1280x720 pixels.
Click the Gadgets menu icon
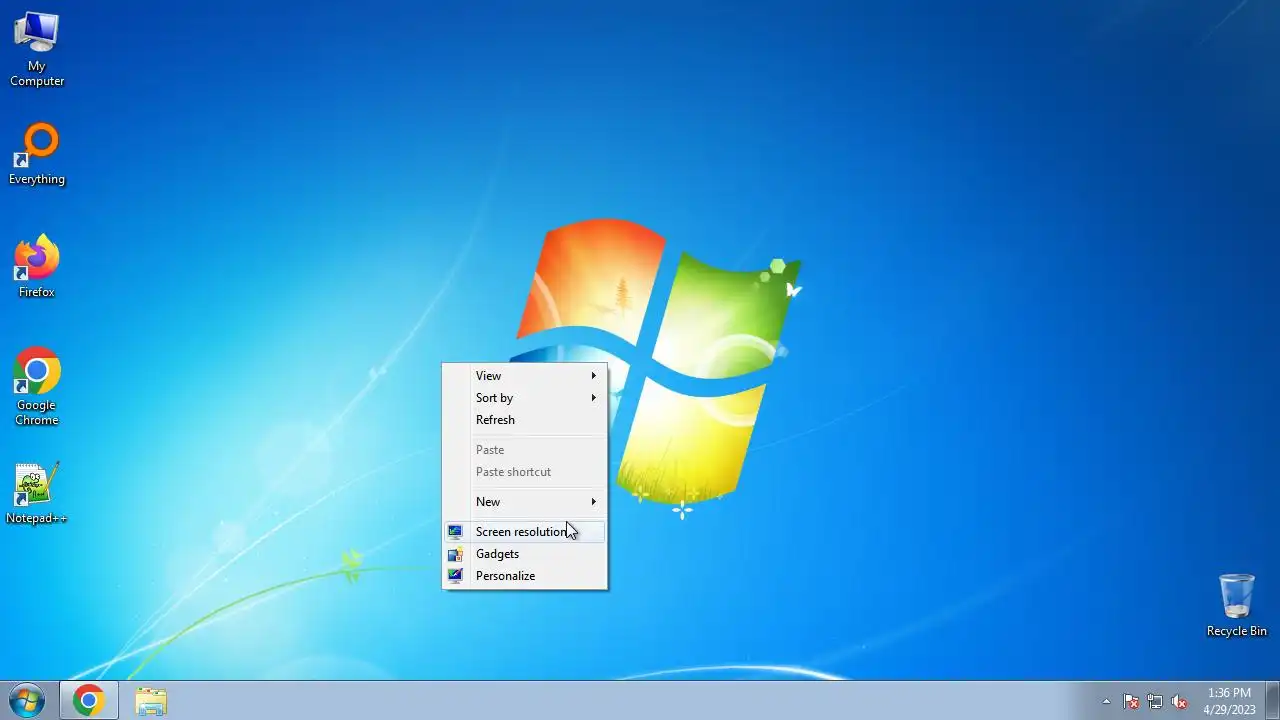(455, 554)
